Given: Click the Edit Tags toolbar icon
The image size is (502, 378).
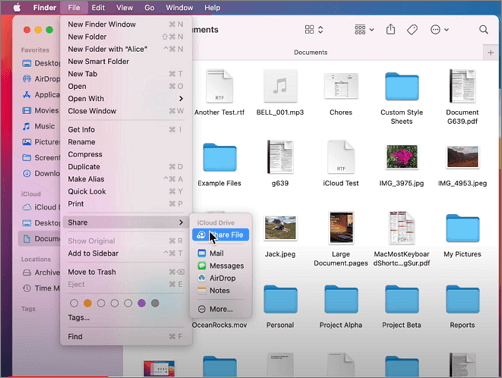Looking at the screenshot, I should click(x=412, y=30).
